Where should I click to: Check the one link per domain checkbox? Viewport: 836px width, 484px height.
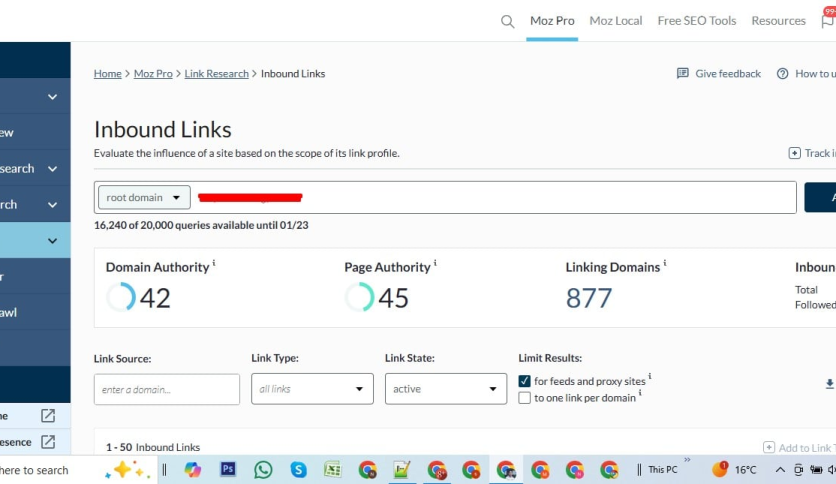[x=525, y=398]
